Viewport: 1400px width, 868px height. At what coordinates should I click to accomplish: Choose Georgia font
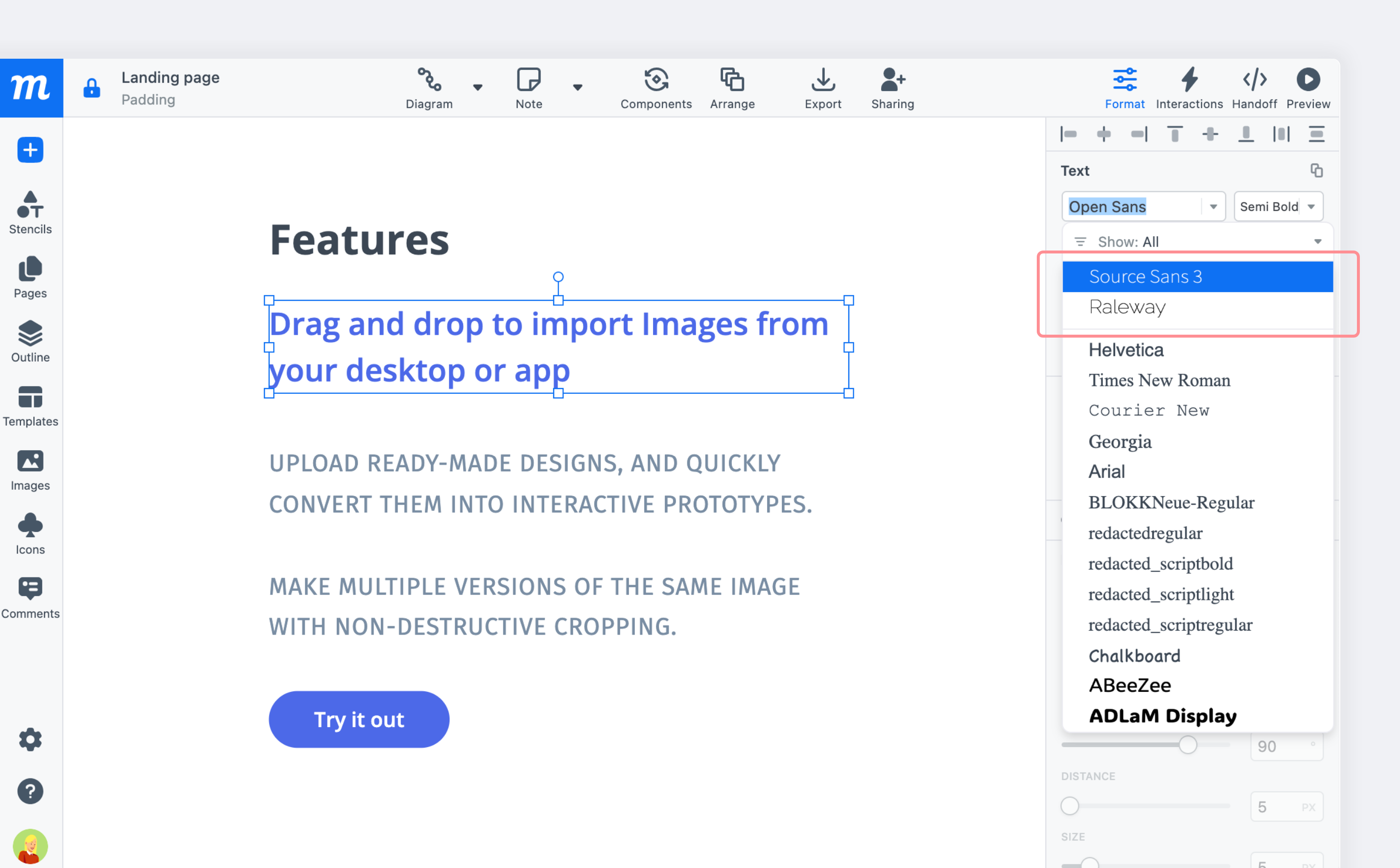[x=1198, y=441]
